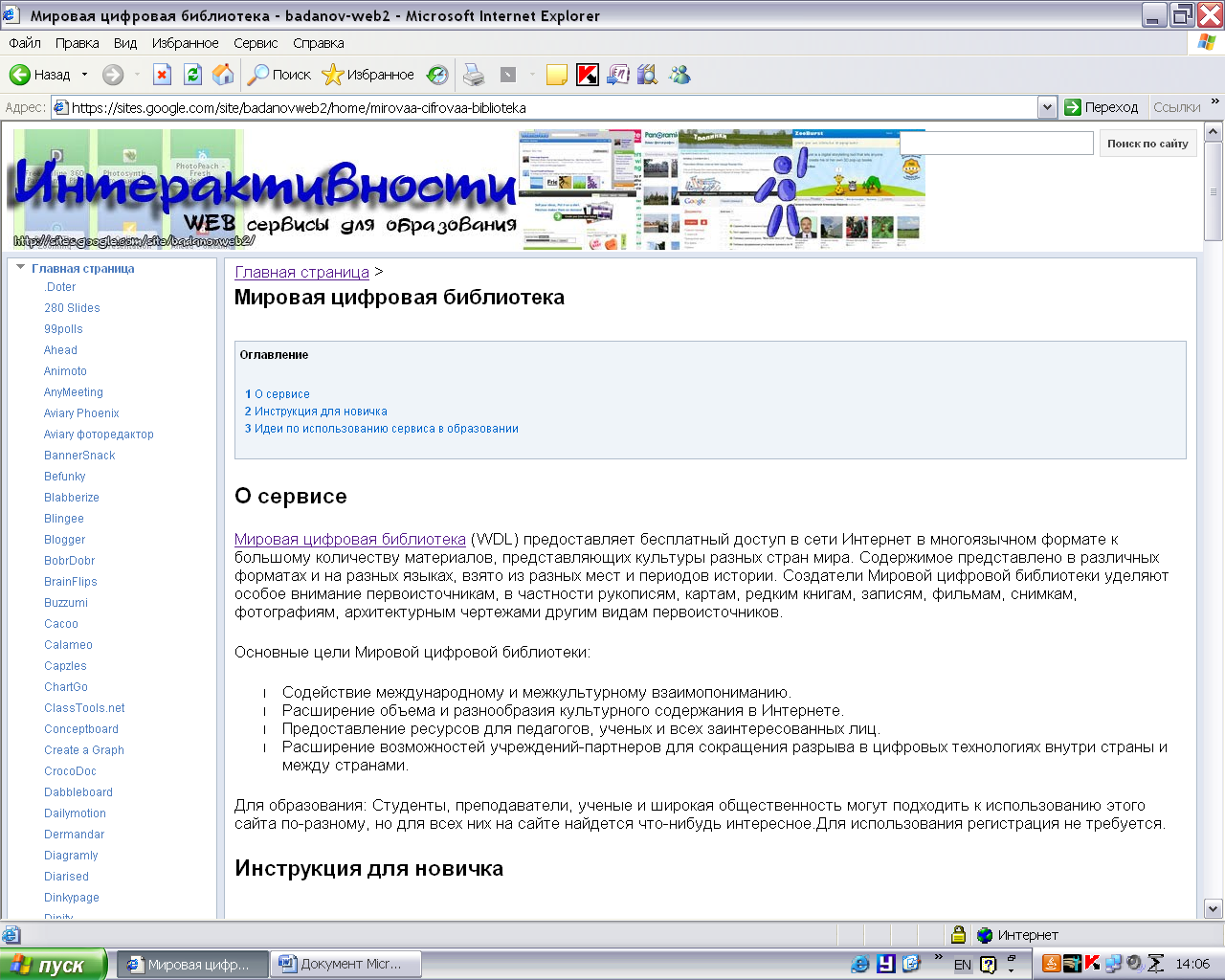Open the EN language selector
This screenshot has width=1225, height=980.
pyautogui.click(x=963, y=965)
